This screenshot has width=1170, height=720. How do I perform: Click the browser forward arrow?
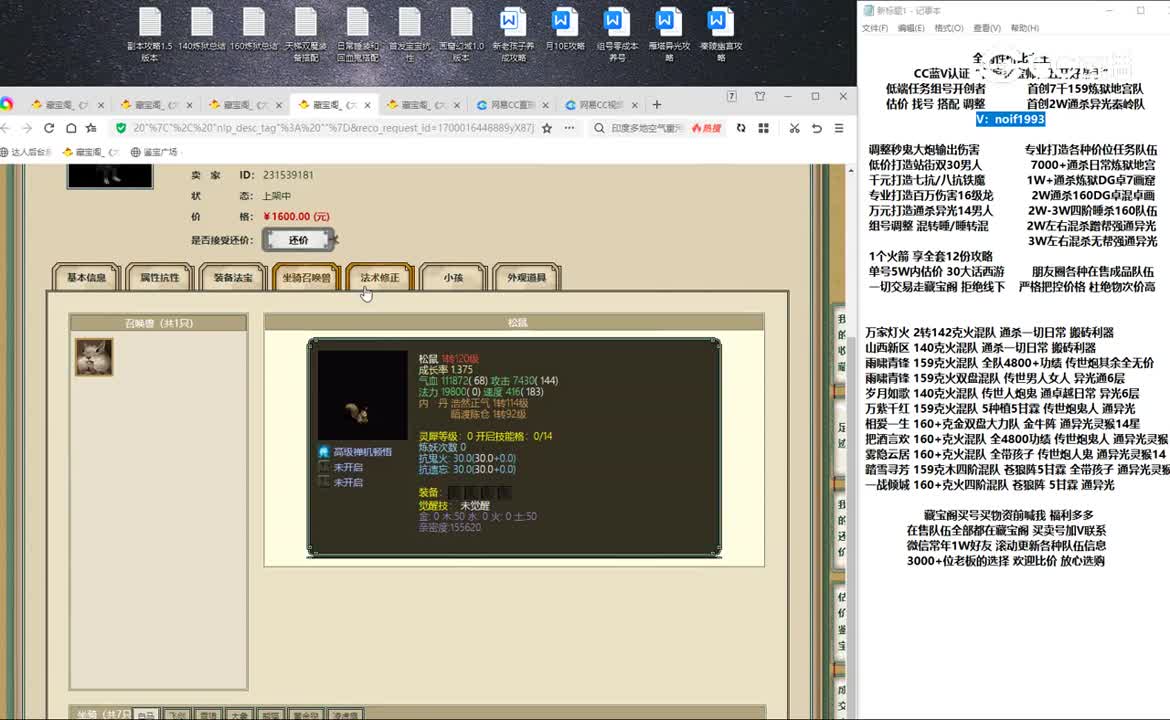27,128
